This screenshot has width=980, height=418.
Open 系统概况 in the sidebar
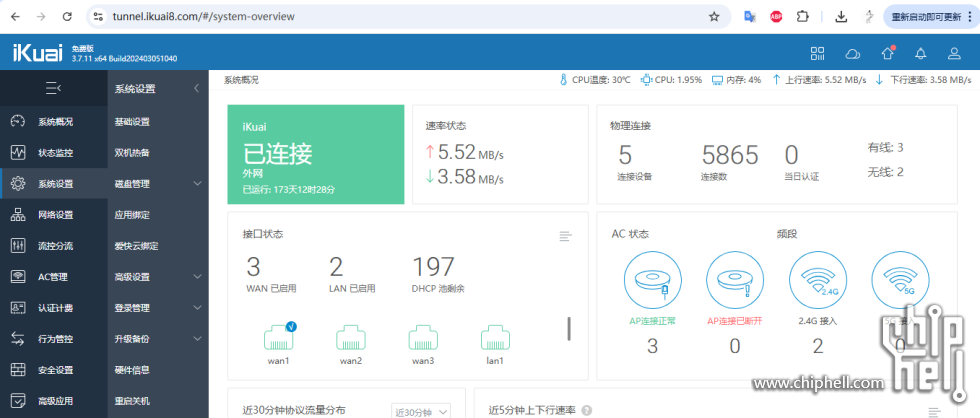54,122
